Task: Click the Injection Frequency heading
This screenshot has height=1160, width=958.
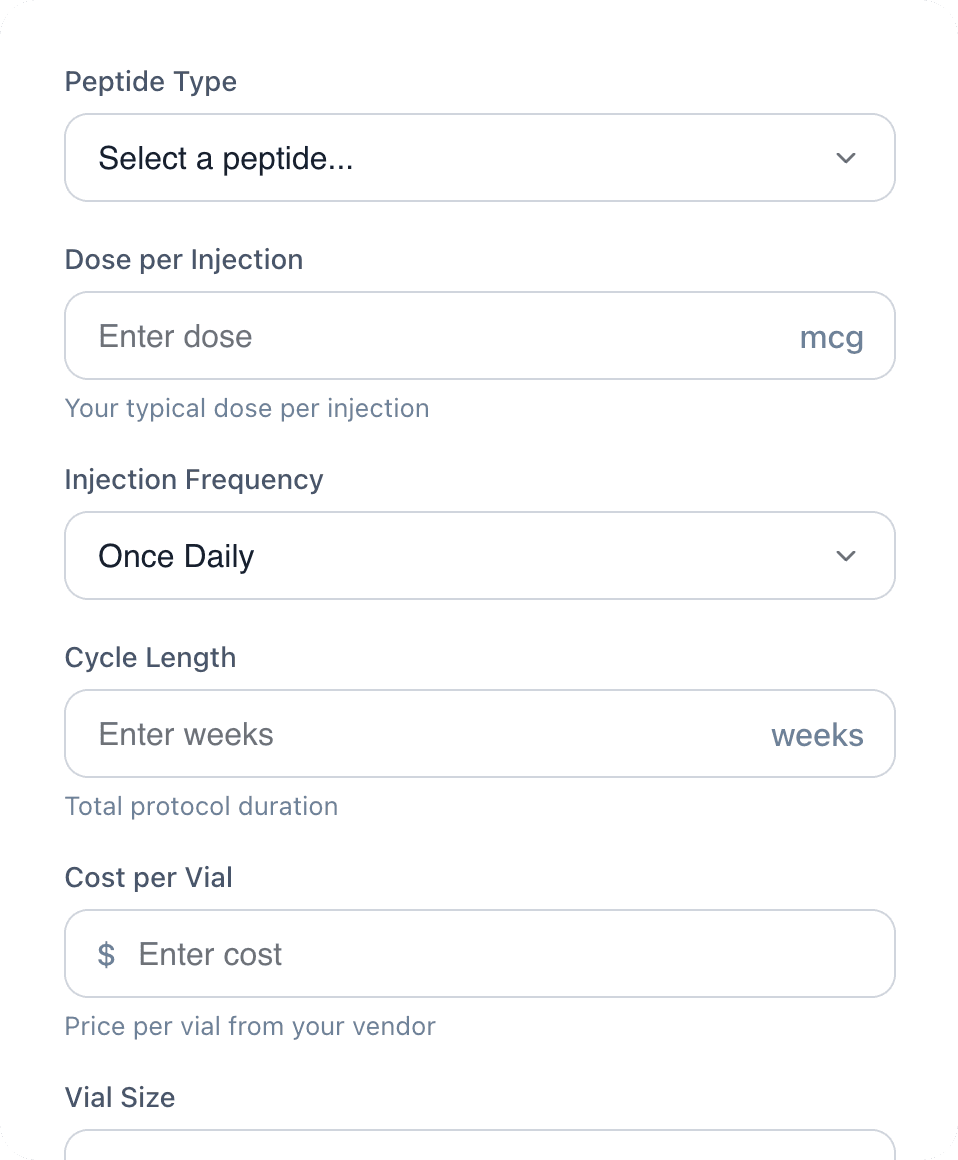Action: (x=193, y=480)
